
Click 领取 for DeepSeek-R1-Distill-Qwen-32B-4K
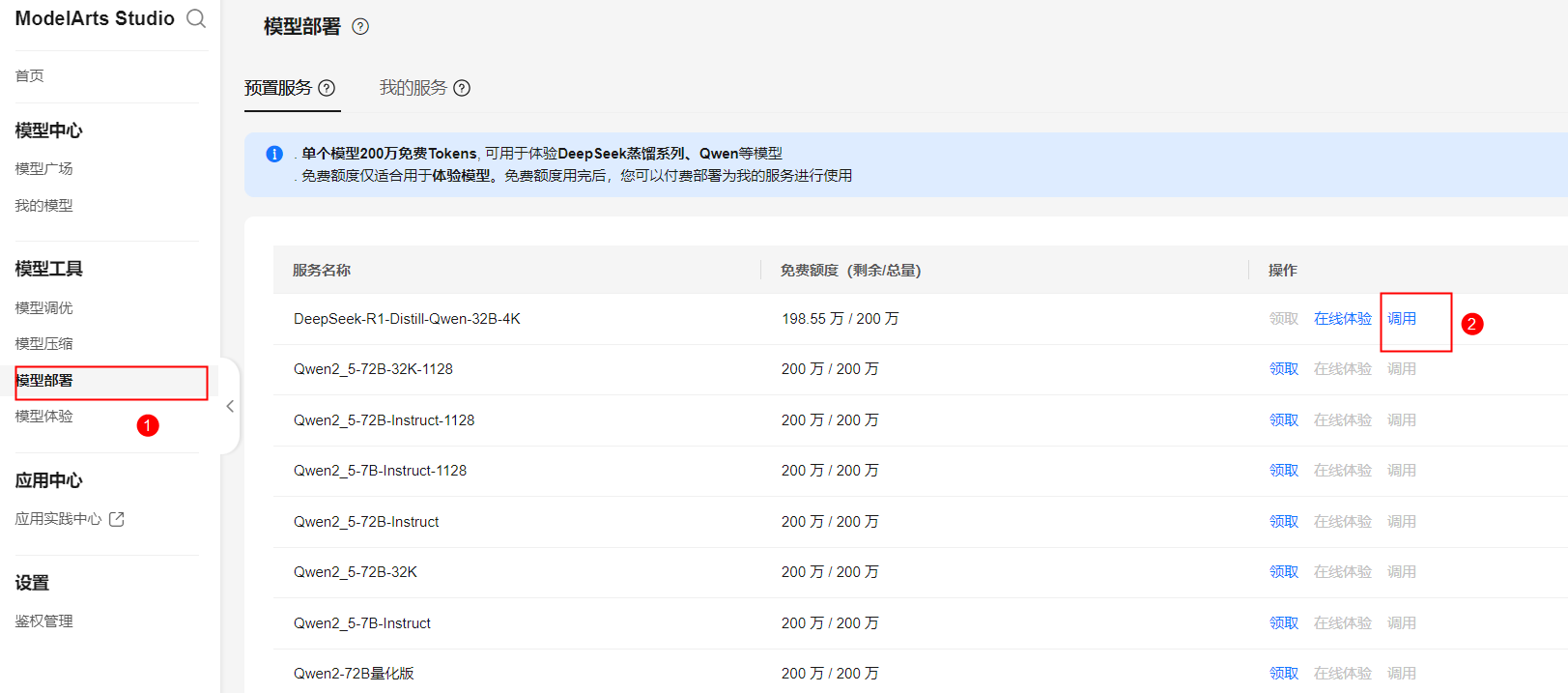(1284, 318)
